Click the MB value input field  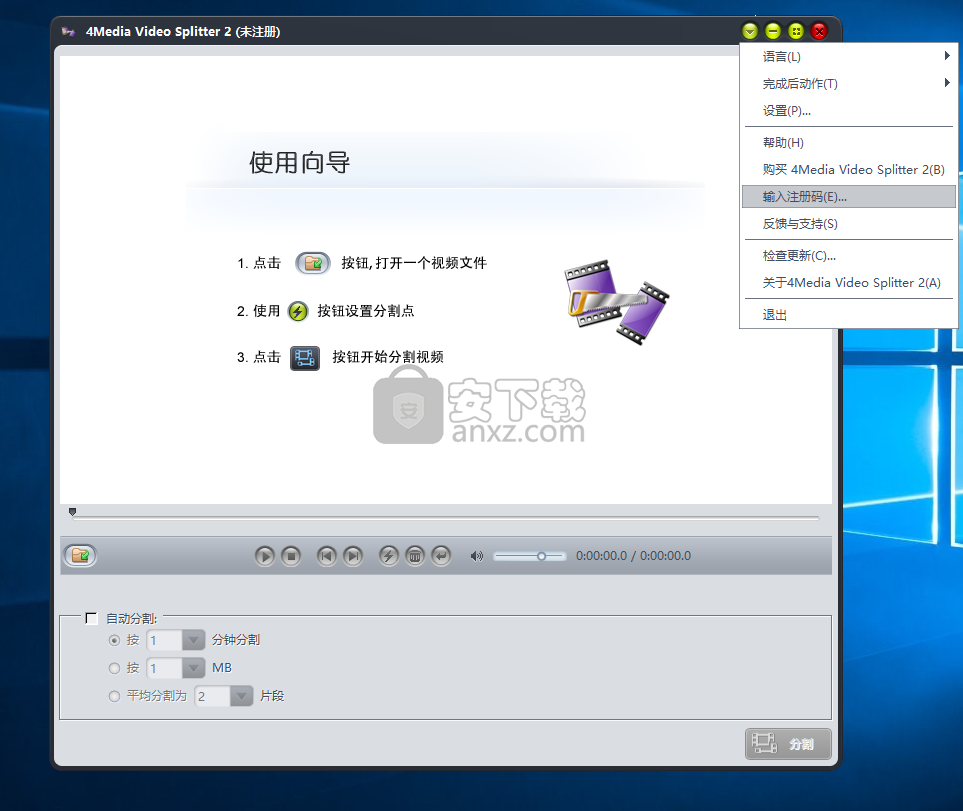[x=165, y=668]
